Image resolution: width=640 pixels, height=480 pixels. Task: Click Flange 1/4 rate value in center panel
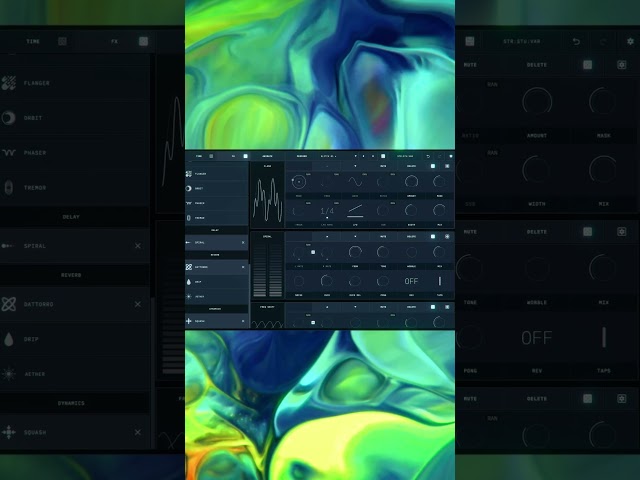click(327, 211)
